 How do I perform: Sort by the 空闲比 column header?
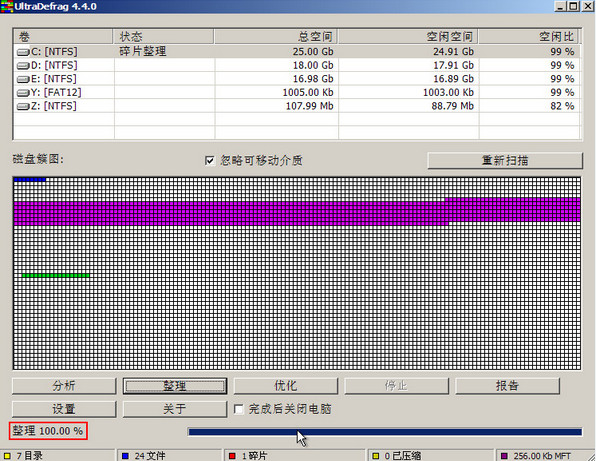[529, 36]
